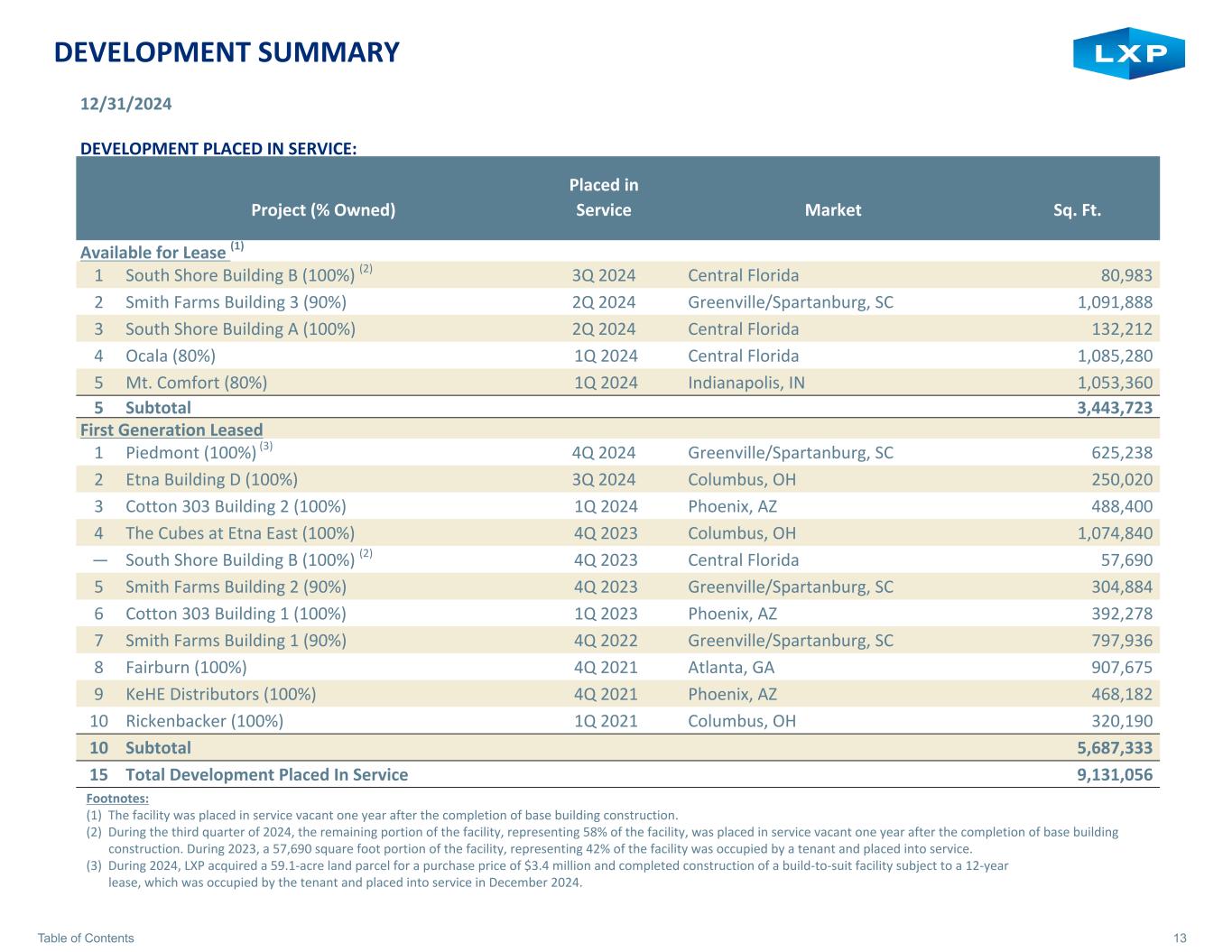This screenshot has height=952, width=1232.
Task: Select Smith Farms Building 1 (90%)
Action: tap(236, 641)
